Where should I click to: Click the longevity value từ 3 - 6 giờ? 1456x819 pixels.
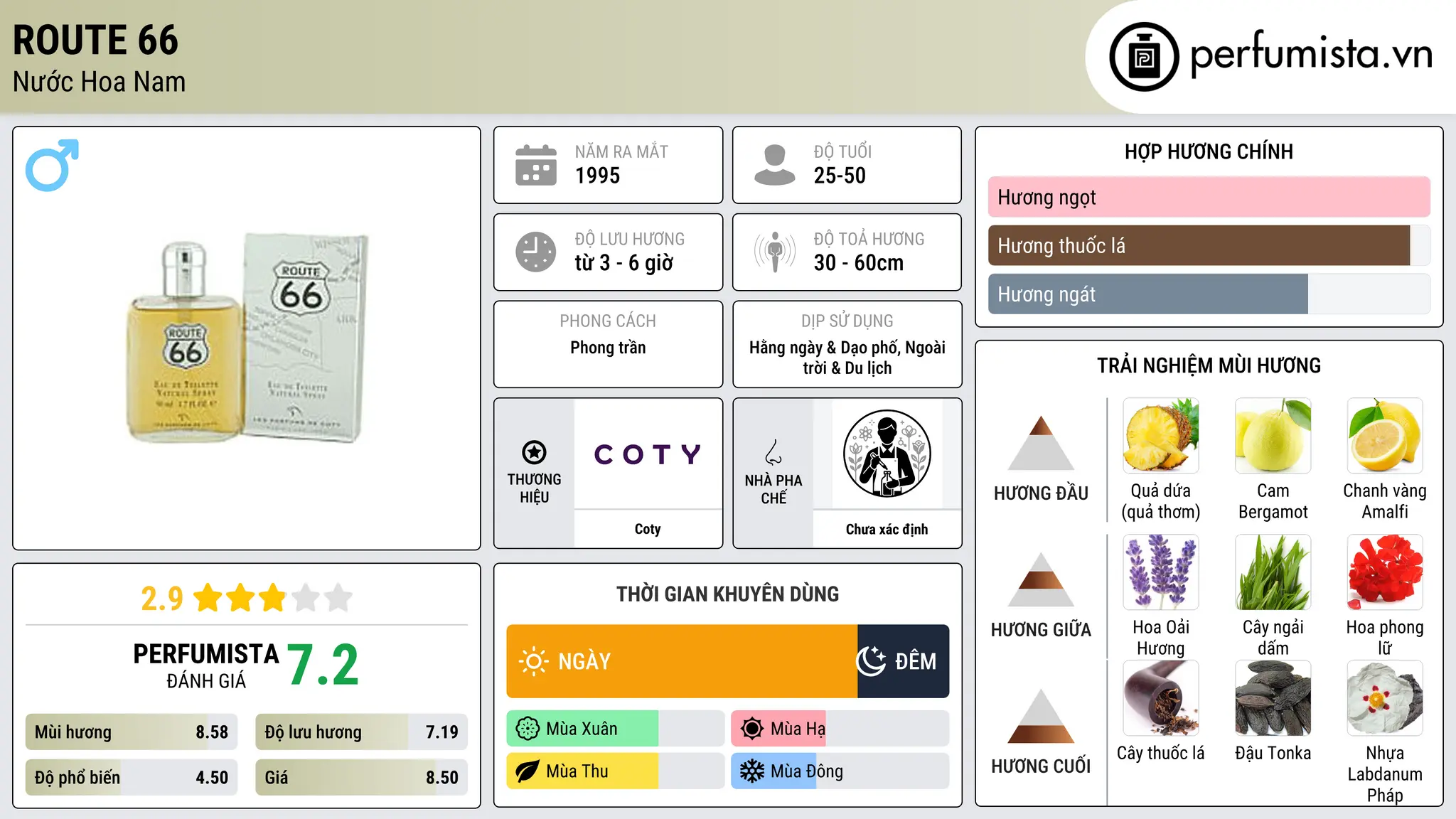coord(623,263)
